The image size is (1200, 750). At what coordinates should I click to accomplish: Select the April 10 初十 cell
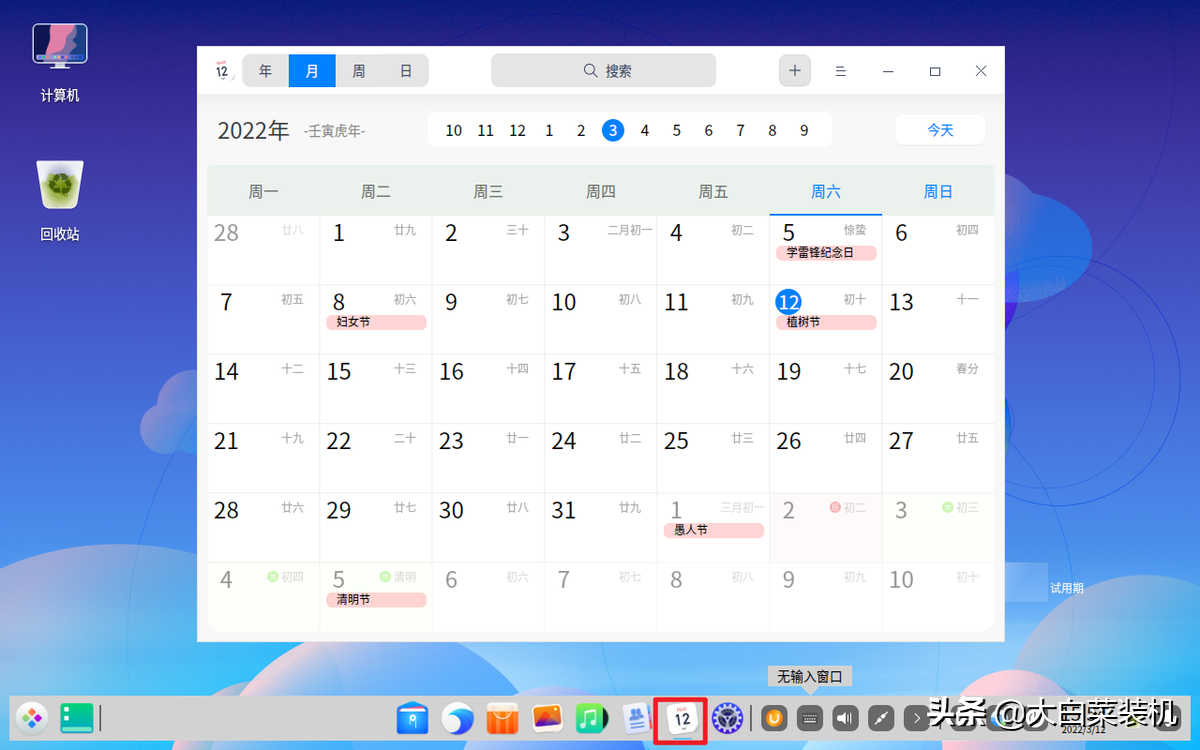click(x=938, y=596)
